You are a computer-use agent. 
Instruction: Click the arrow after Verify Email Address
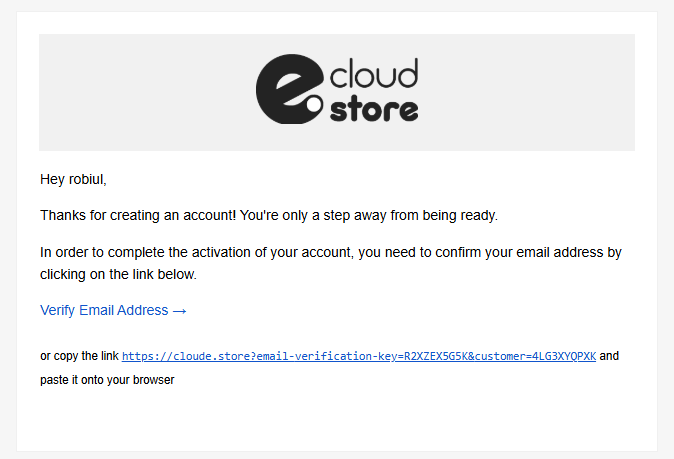click(180, 310)
